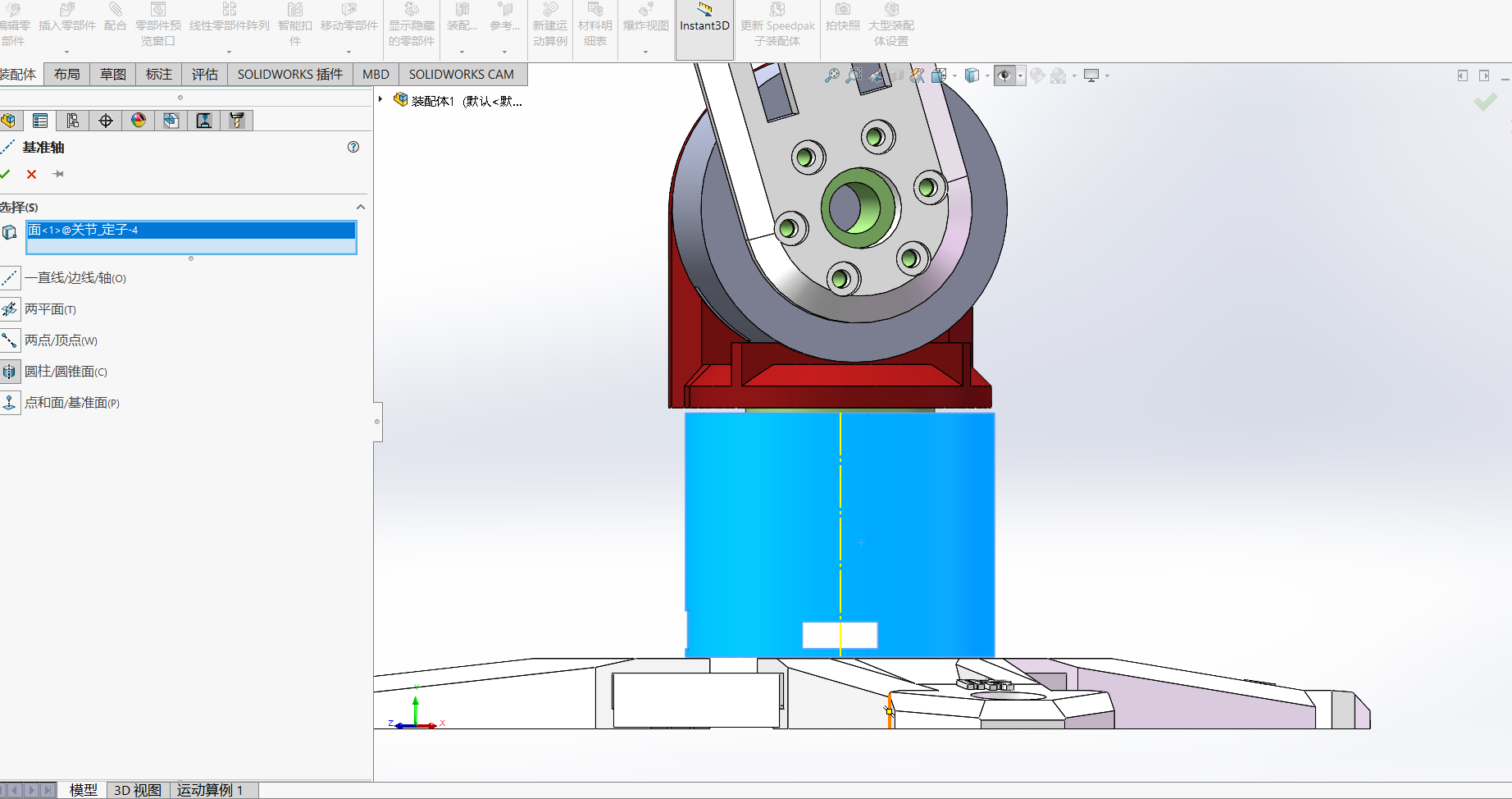The image size is (1512, 799).
Task: Switch to the 草图 ribbon tab
Action: pyautogui.click(x=112, y=74)
